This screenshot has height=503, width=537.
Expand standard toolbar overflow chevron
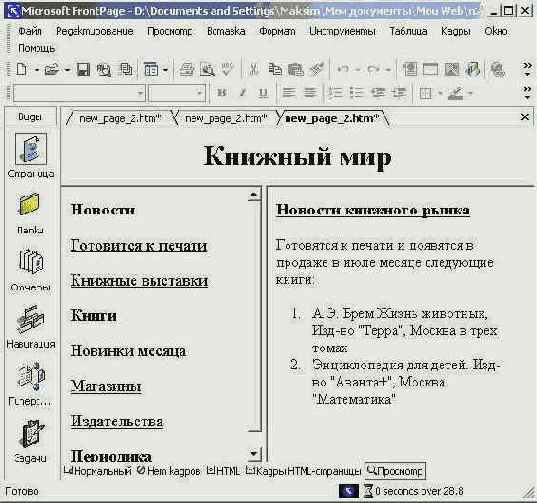pos(527,69)
